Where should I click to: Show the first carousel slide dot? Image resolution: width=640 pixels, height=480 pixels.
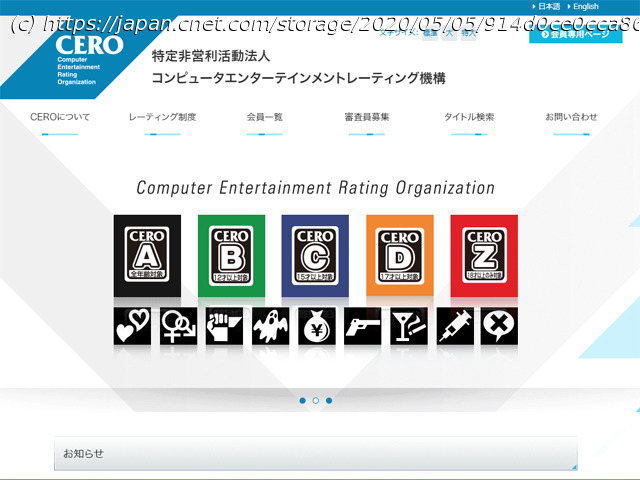pyautogui.click(x=302, y=400)
